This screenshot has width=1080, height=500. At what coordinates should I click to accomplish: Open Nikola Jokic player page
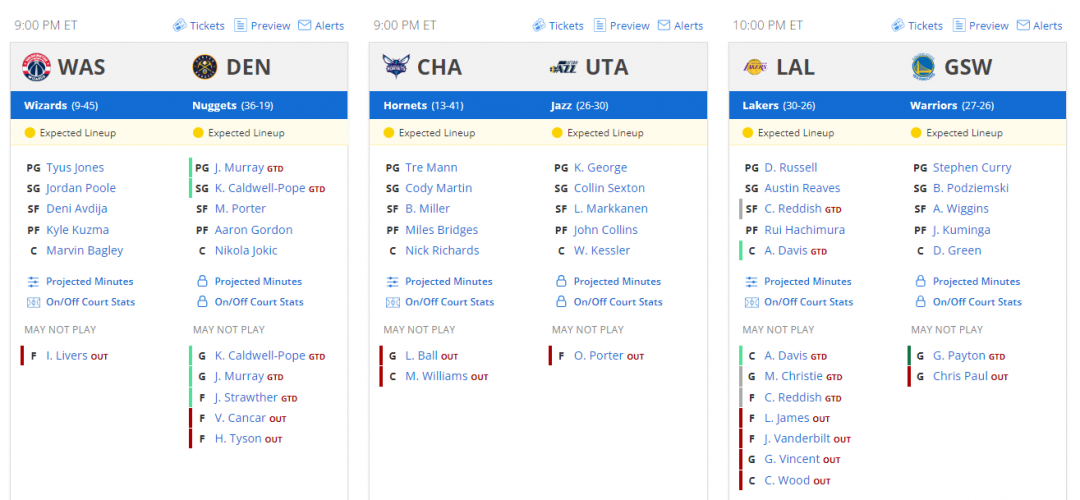tap(246, 251)
